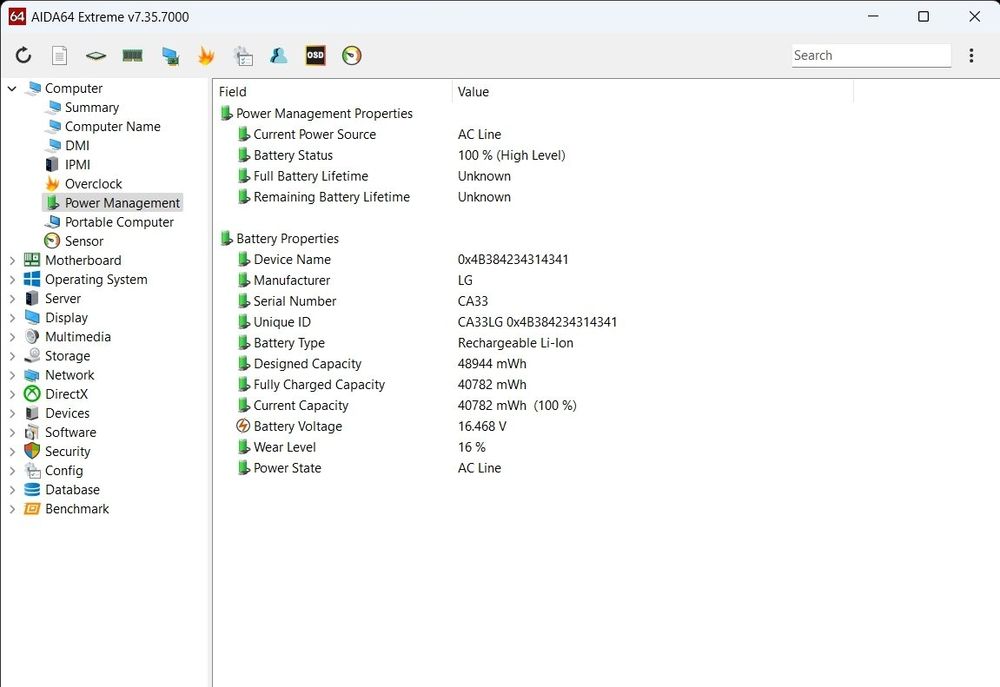
Task: Click the memory module toolbar icon
Action: pos(133,55)
